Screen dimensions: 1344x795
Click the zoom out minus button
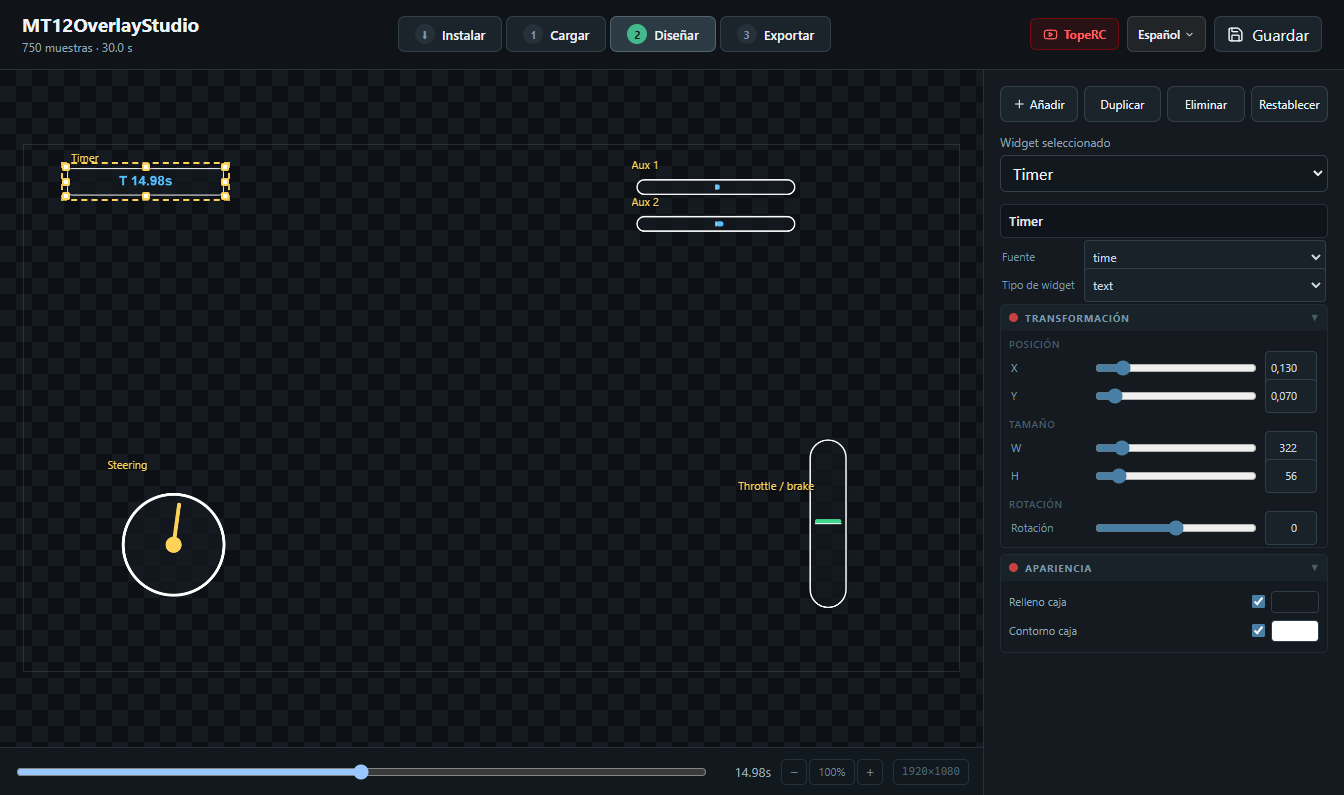(x=794, y=772)
